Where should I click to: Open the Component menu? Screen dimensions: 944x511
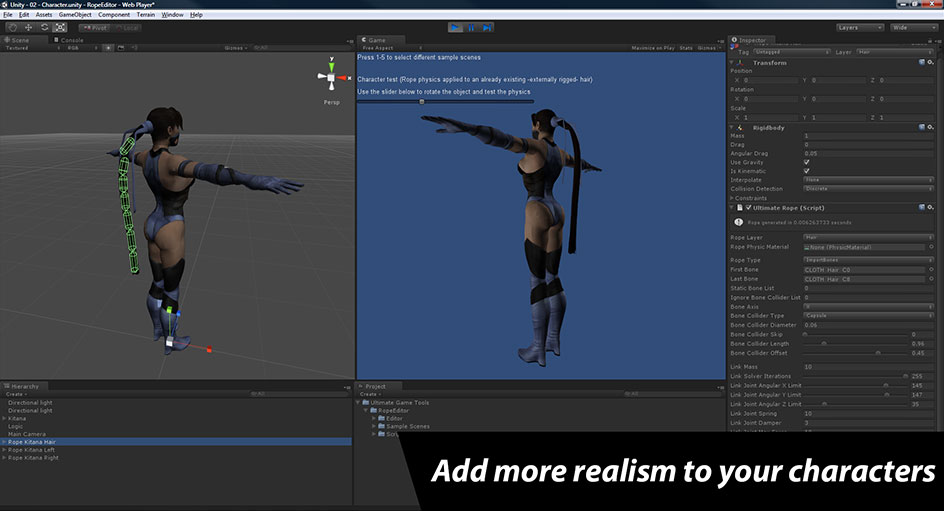coord(114,14)
